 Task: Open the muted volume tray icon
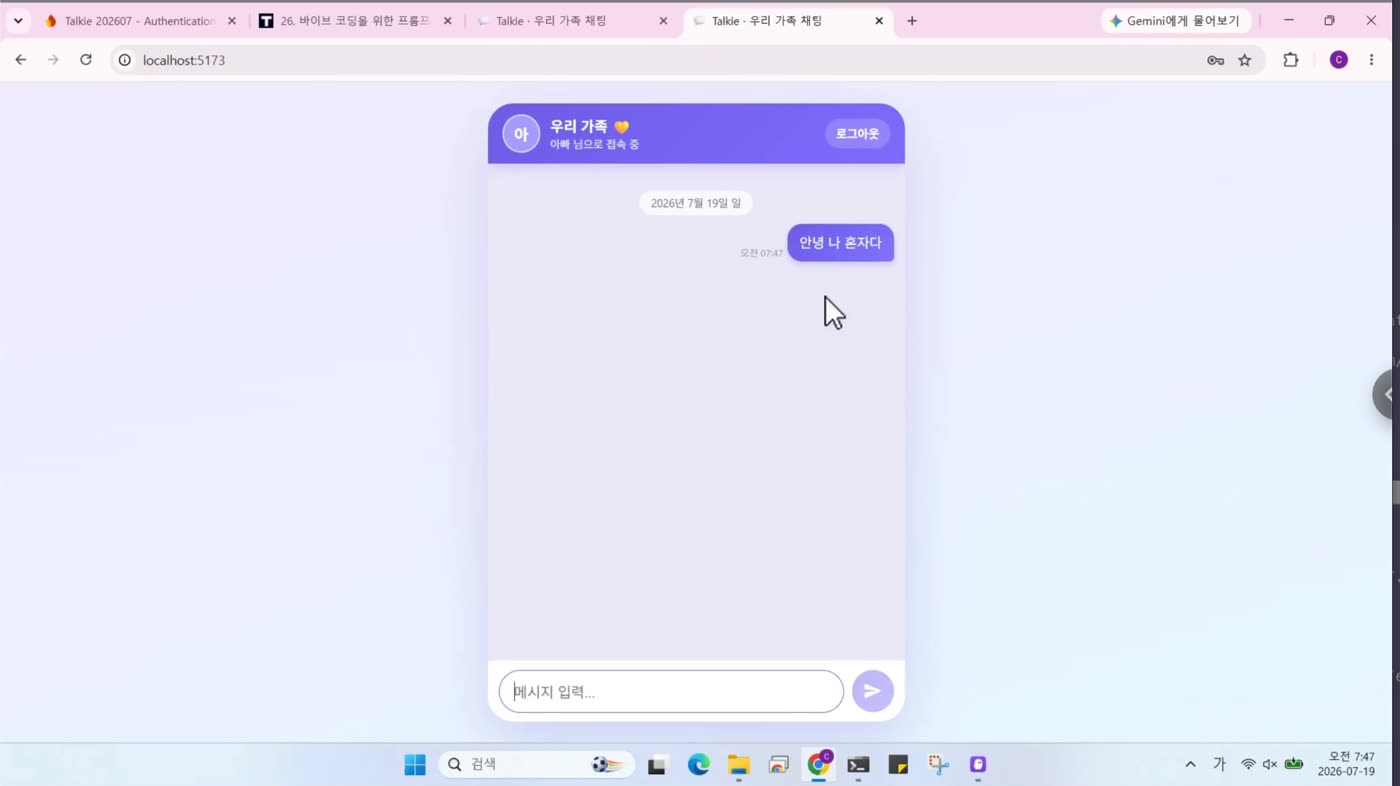click(1270, 765)
